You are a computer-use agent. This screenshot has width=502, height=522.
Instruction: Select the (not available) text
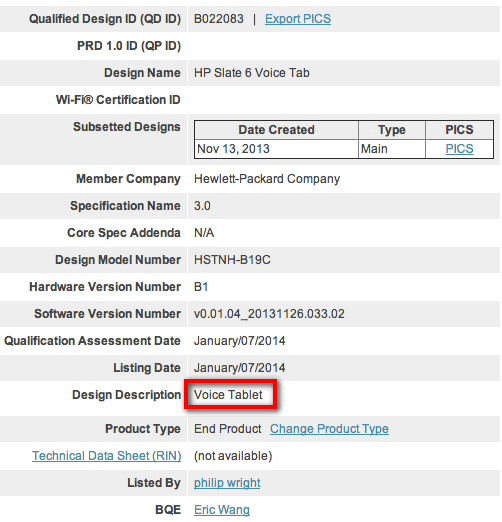click(x=233, y=456)
